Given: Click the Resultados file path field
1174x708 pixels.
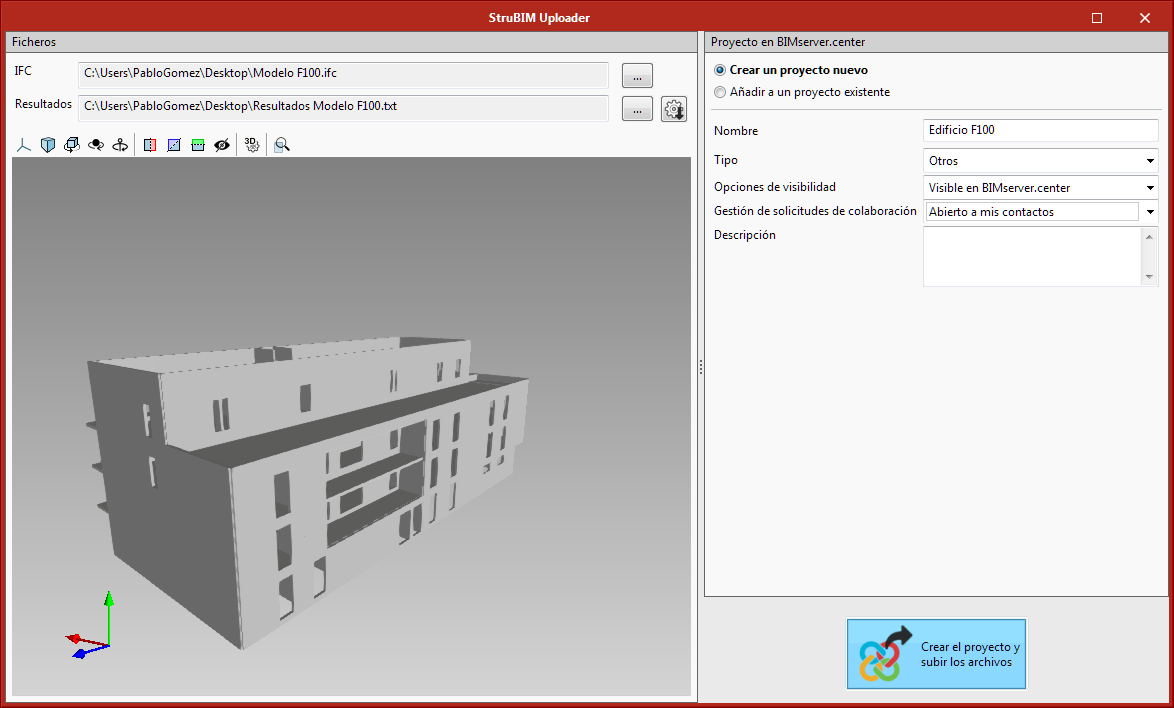Looking at the screenshot, I should pyautogui.click(x=343, y=107).
